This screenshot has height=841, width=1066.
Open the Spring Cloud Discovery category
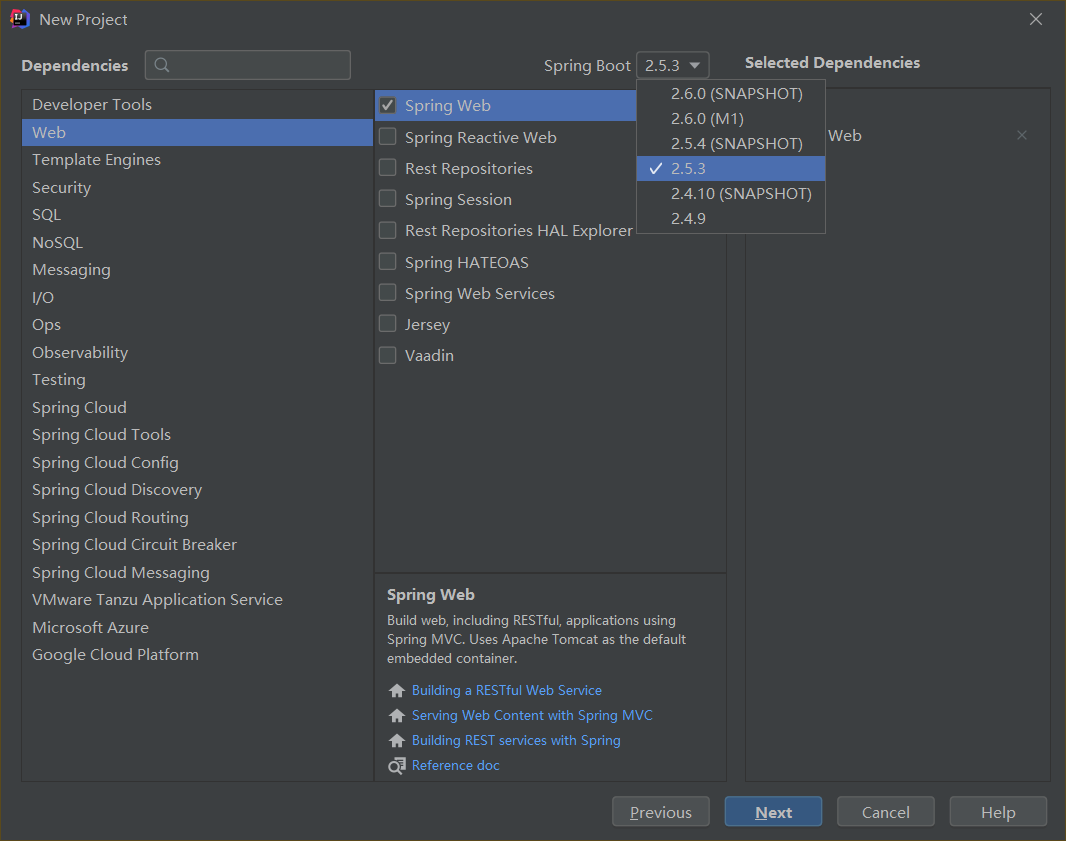tap(117, 490)
